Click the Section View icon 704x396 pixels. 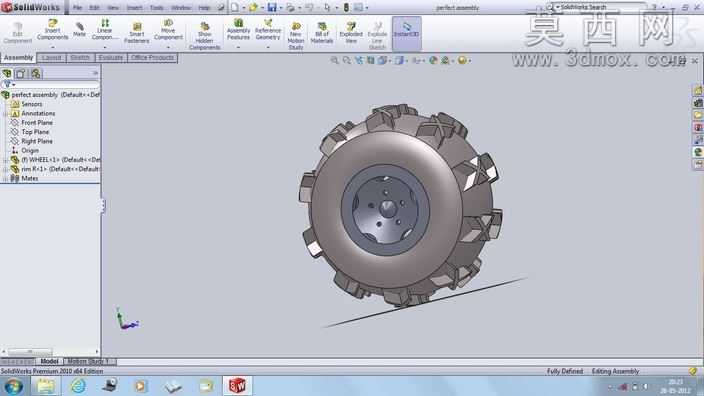click(x=370, y=61)
